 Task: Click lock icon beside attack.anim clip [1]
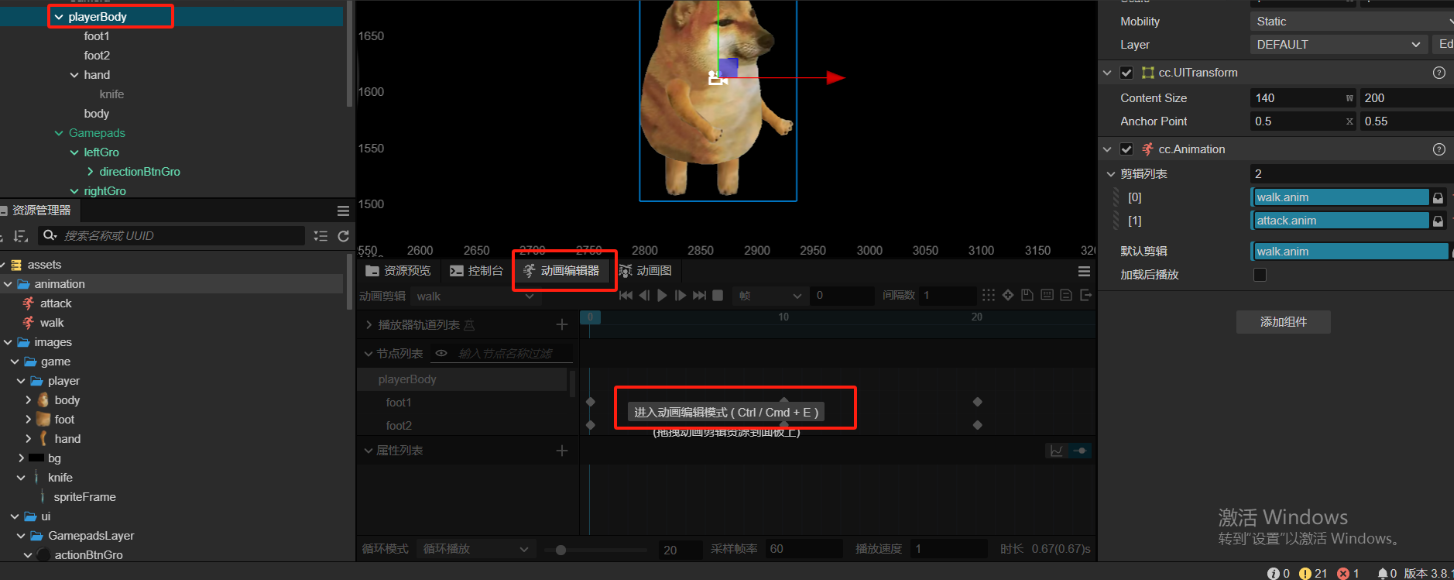(x=1438, y=221)
